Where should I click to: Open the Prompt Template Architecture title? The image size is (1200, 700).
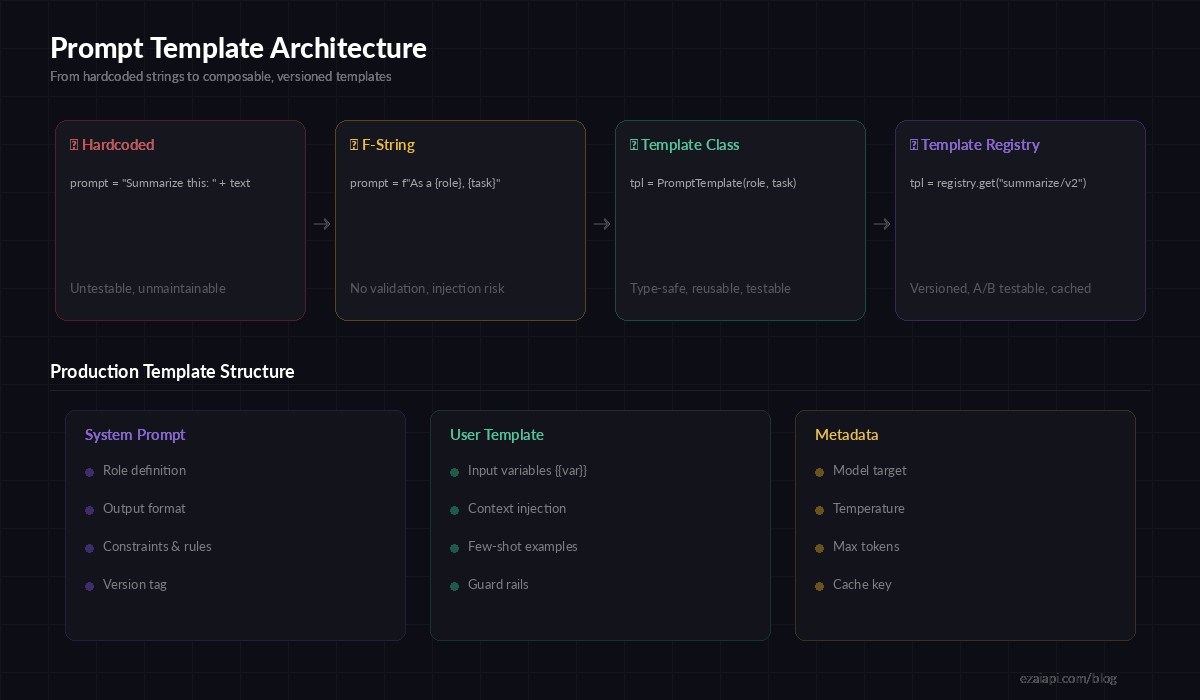[238, 48]
